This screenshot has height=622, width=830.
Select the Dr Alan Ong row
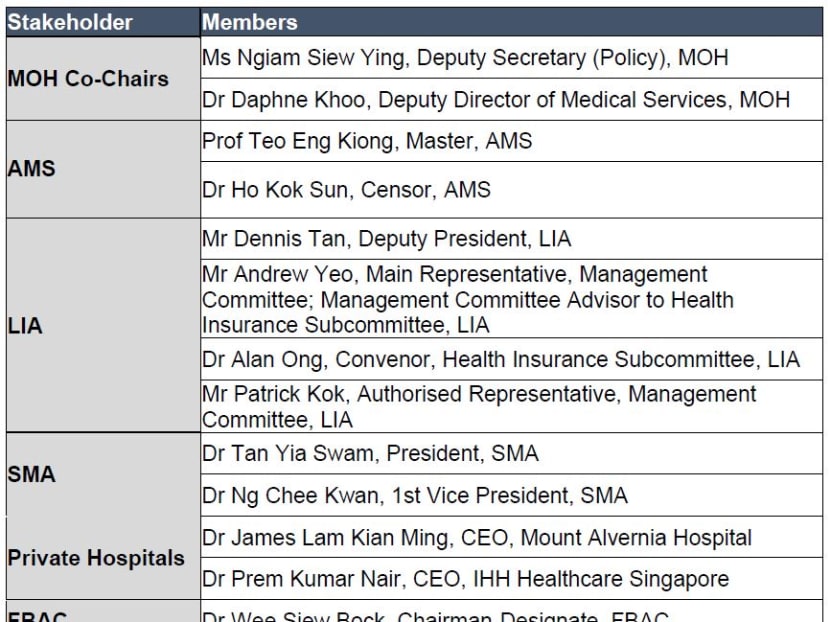[x=511, y=359]
